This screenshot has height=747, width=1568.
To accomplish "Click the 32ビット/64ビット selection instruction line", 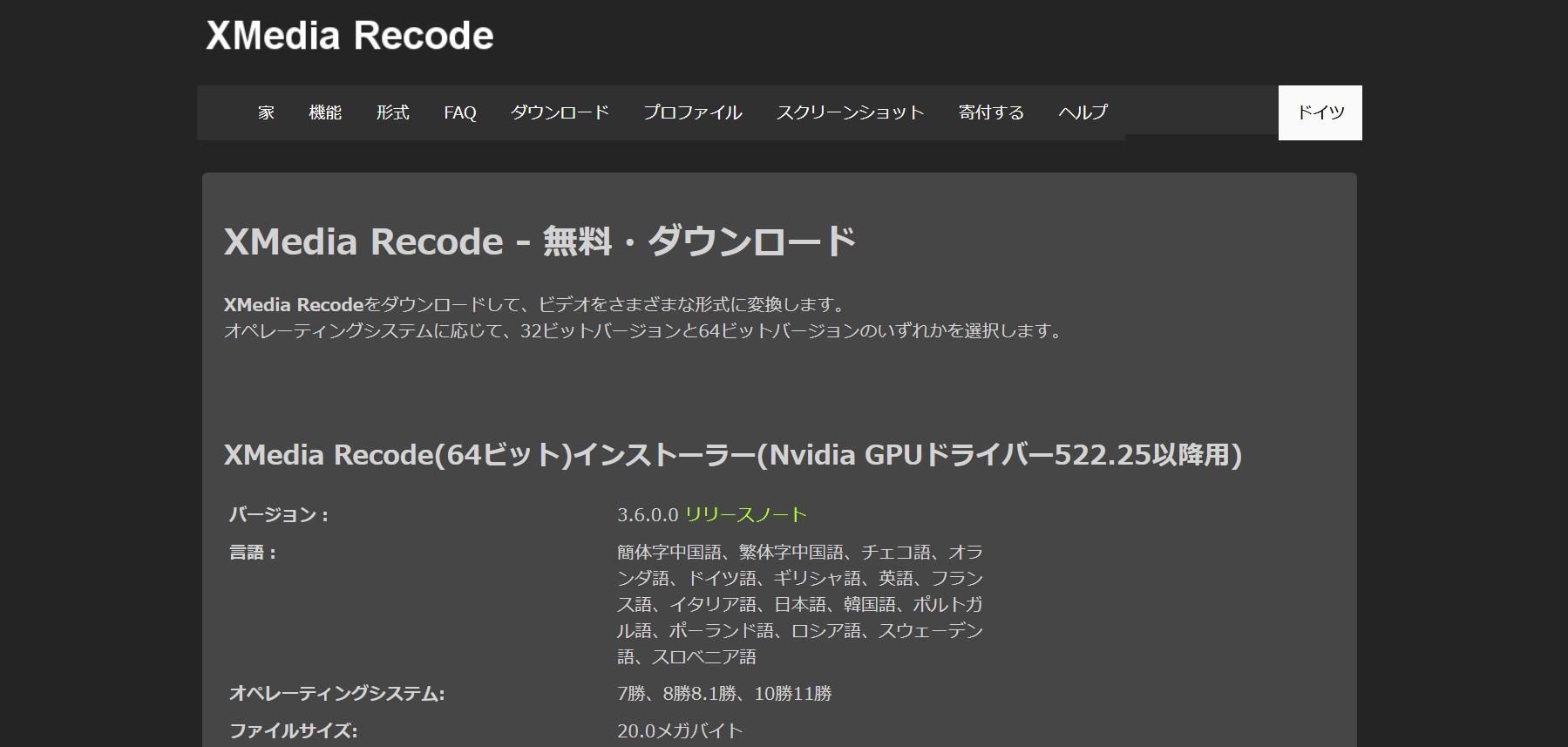I will point(644,330).
